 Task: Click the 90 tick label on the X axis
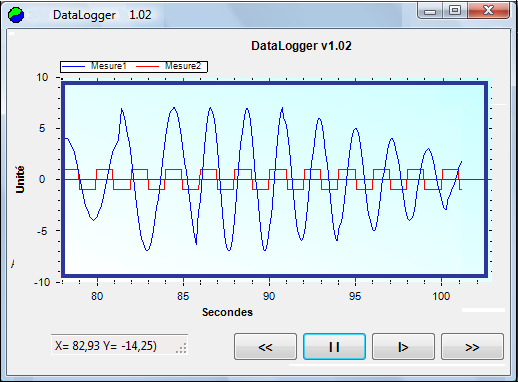tap(269, 296)
